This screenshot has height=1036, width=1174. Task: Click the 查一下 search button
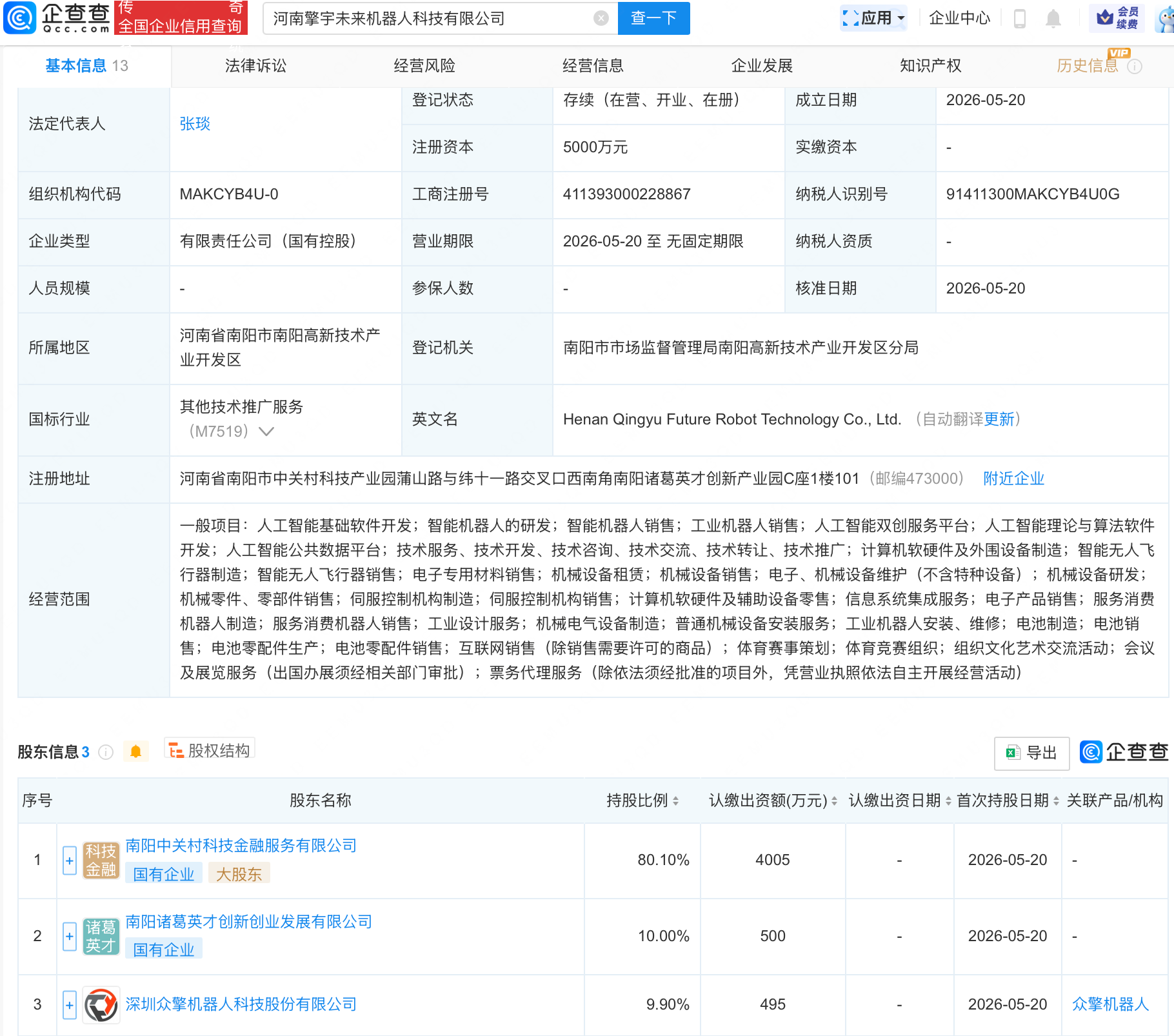[653, 18]
